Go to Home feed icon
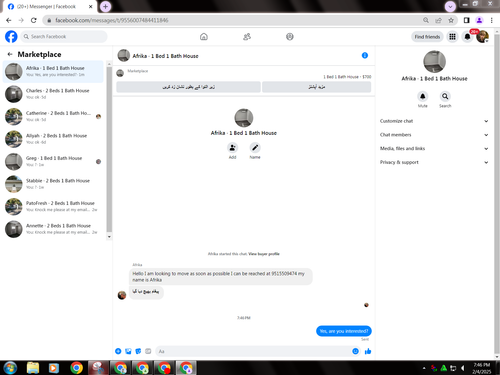Screen dimensions: 500x375 pyautogui.click(x=204, y=37)
